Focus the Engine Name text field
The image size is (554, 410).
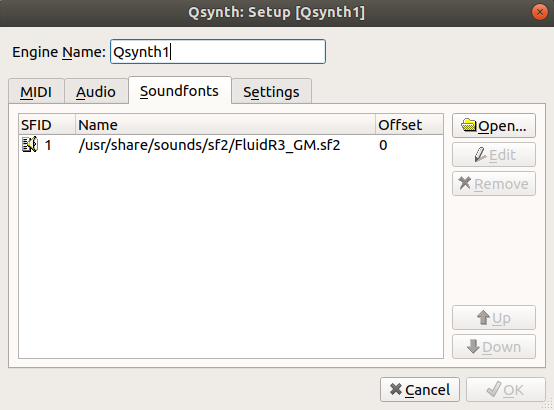click(x=218, y=52)
